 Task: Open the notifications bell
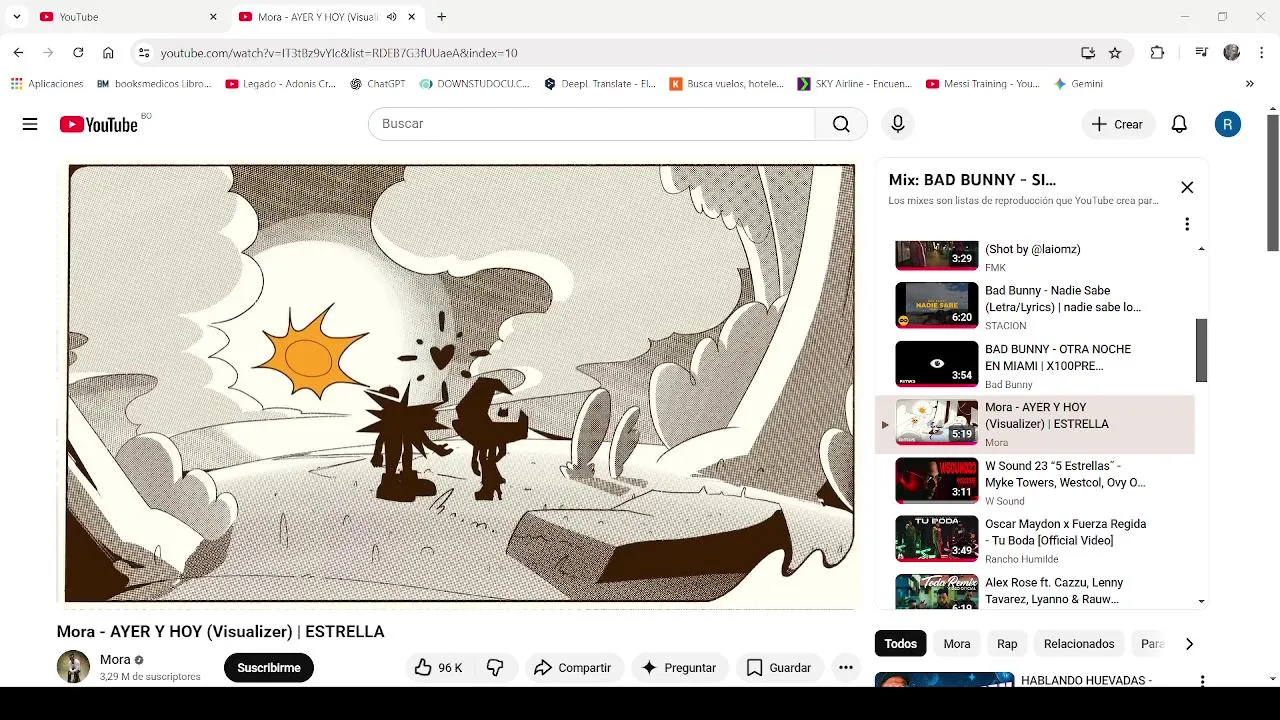point(1179,124)
